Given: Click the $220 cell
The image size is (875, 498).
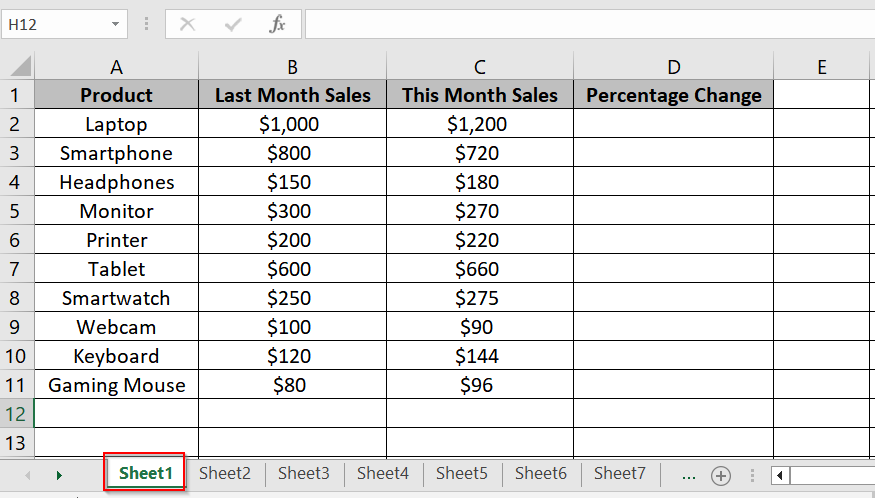Looking at the screenshot, I should click(x=480, y=240).
